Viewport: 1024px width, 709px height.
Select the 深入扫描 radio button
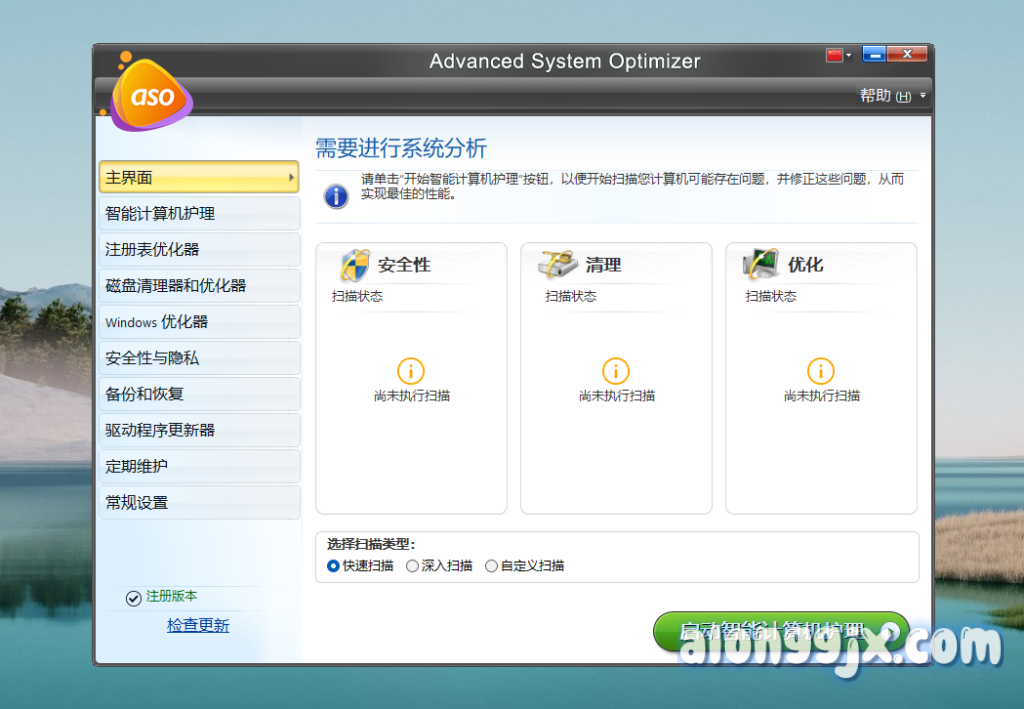tap(413, 566)
